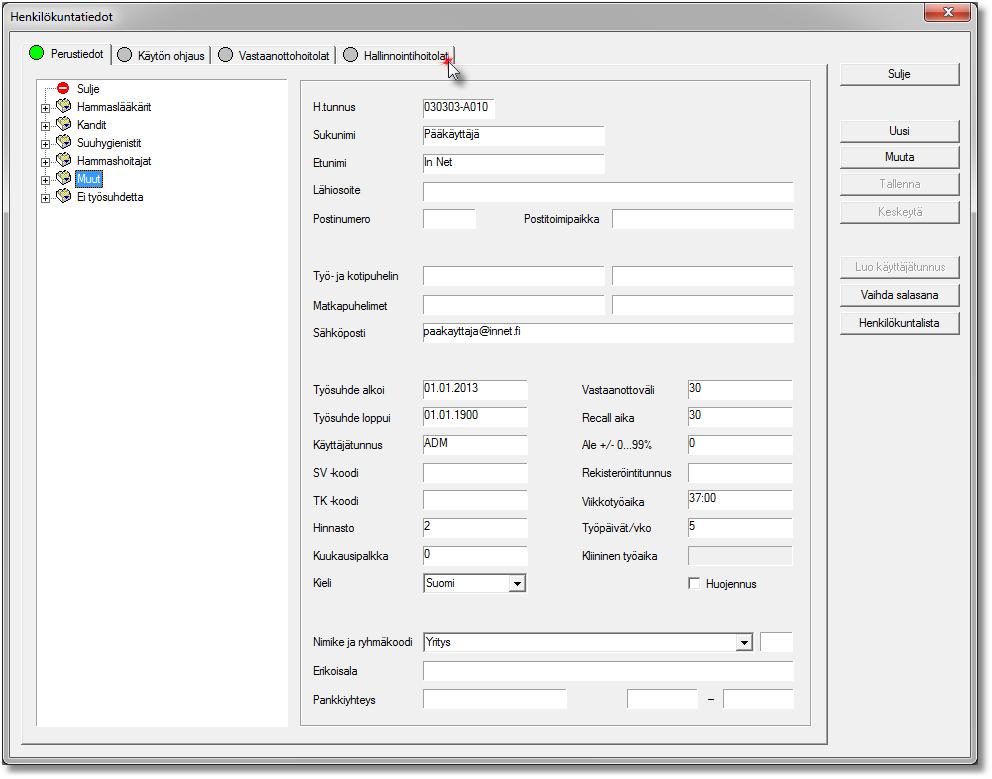Toggle the Huojennus checkbox
This screenshot has height=779, width=992.
coord(694,583)
